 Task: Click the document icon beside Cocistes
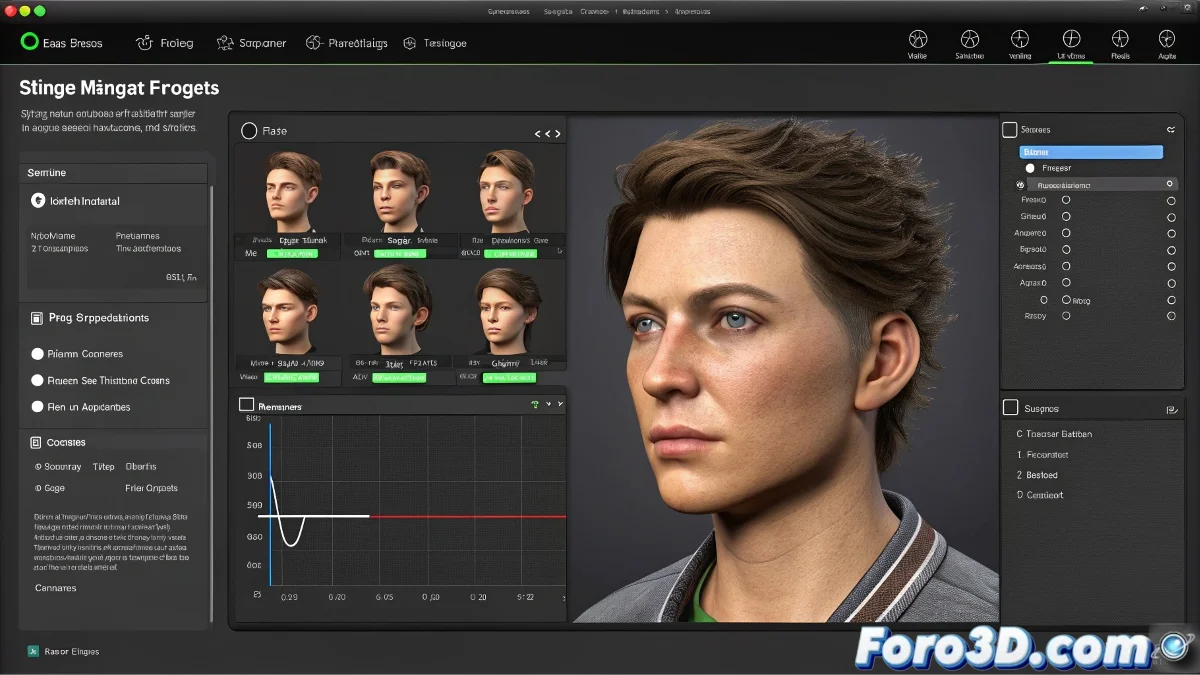coord(37,442)
